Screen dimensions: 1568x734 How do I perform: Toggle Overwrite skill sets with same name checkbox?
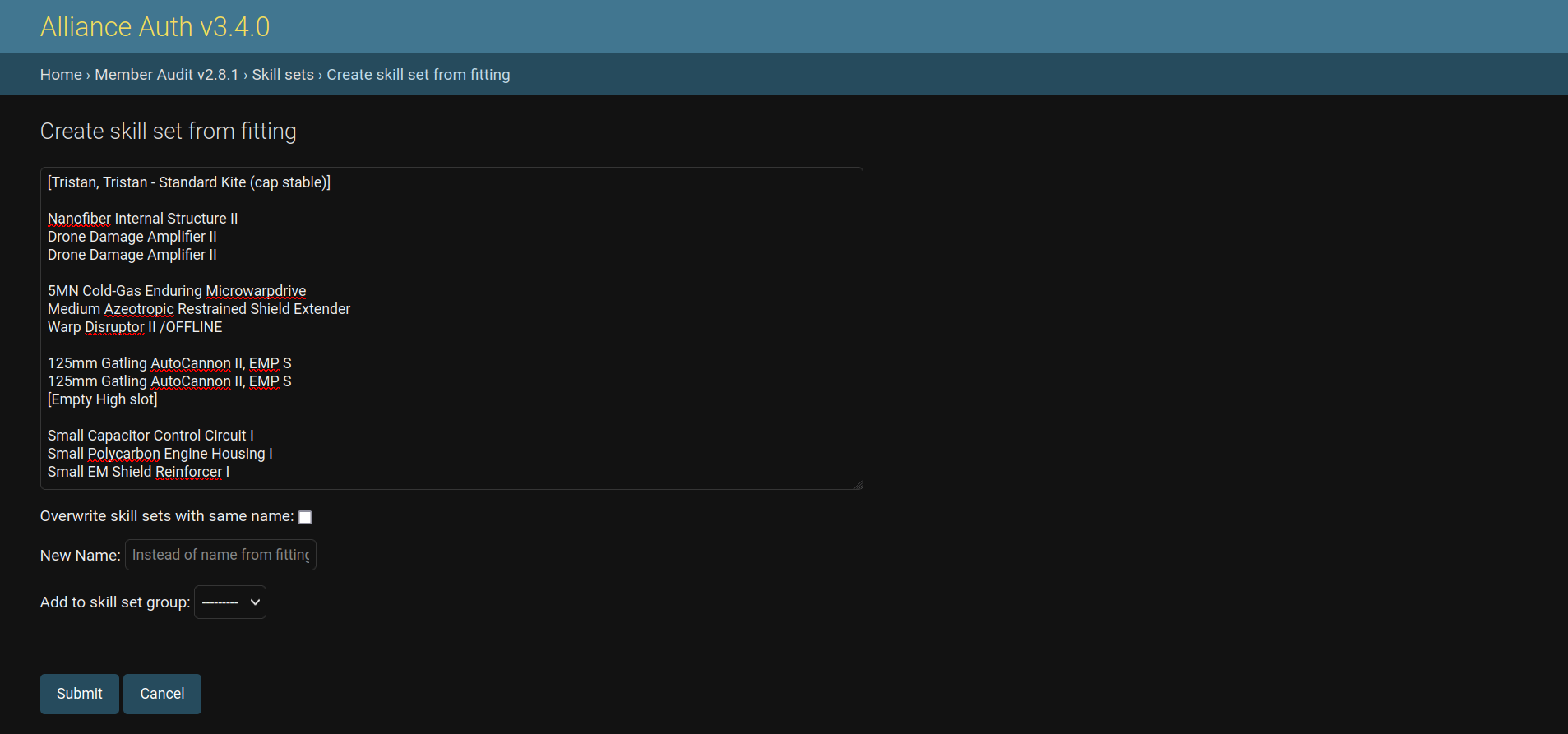[305, 517]
